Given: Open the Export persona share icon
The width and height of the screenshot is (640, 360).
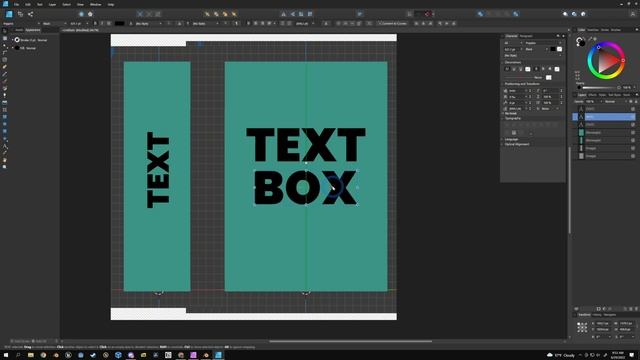Looking at the screenshot, I should [x=31, y=14].
